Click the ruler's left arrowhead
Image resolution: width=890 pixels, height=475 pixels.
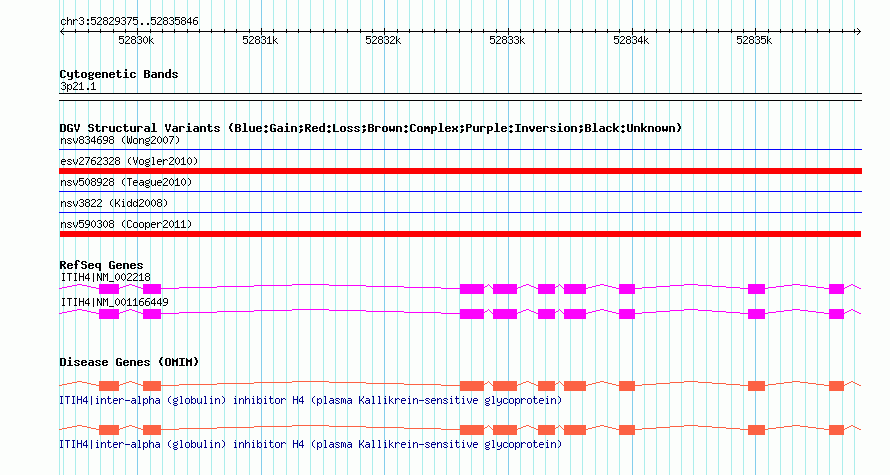pyautogui.click(x=62, y=32)
